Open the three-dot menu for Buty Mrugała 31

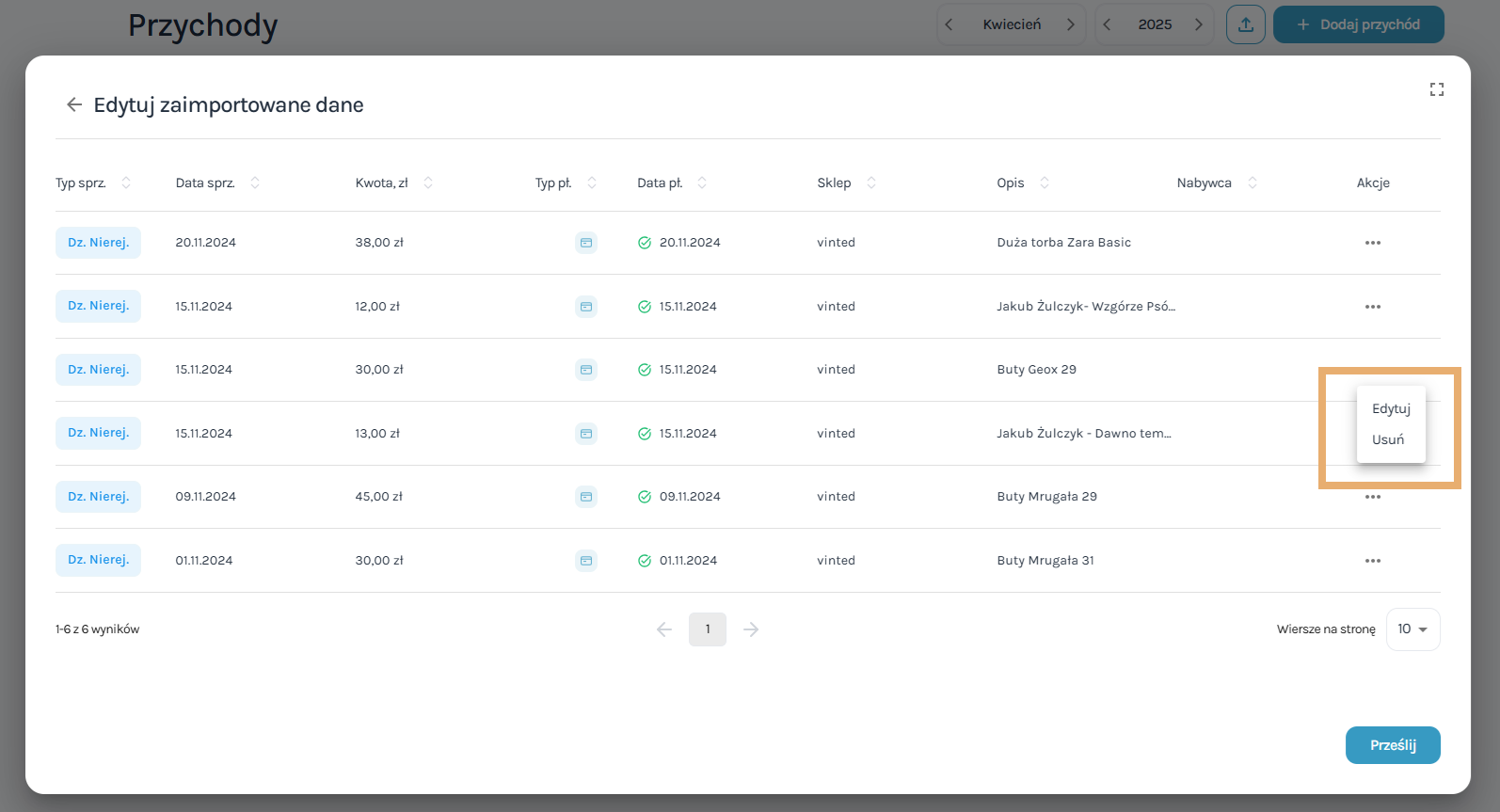click(x=1372, y=561)
